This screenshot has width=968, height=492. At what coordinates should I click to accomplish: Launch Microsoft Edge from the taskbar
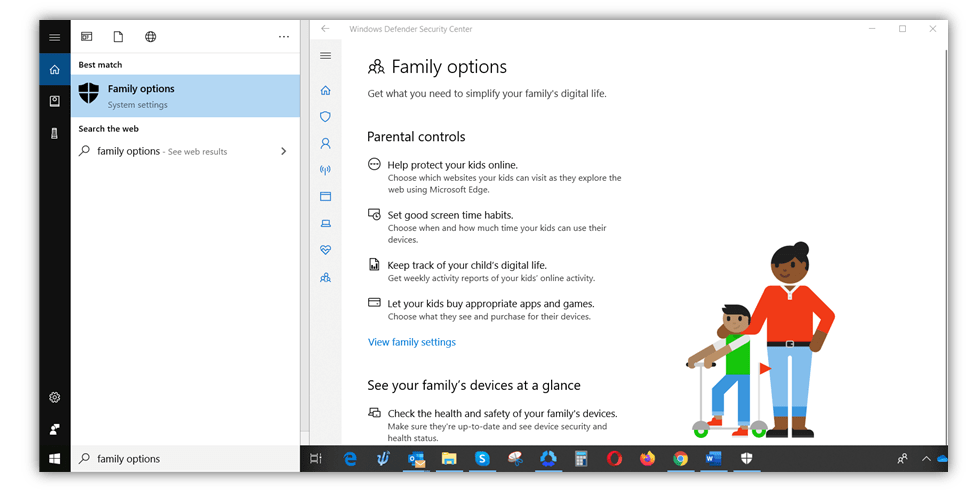350,459
